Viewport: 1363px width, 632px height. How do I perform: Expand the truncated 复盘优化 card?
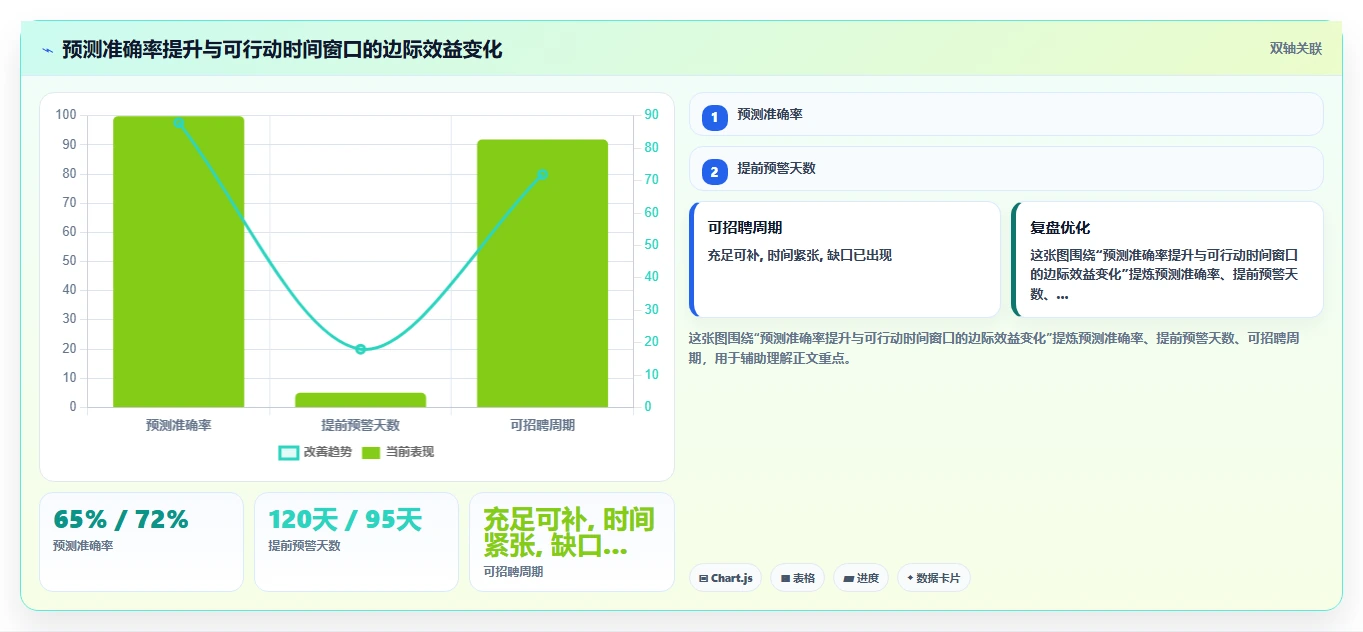pos(1167,259)
